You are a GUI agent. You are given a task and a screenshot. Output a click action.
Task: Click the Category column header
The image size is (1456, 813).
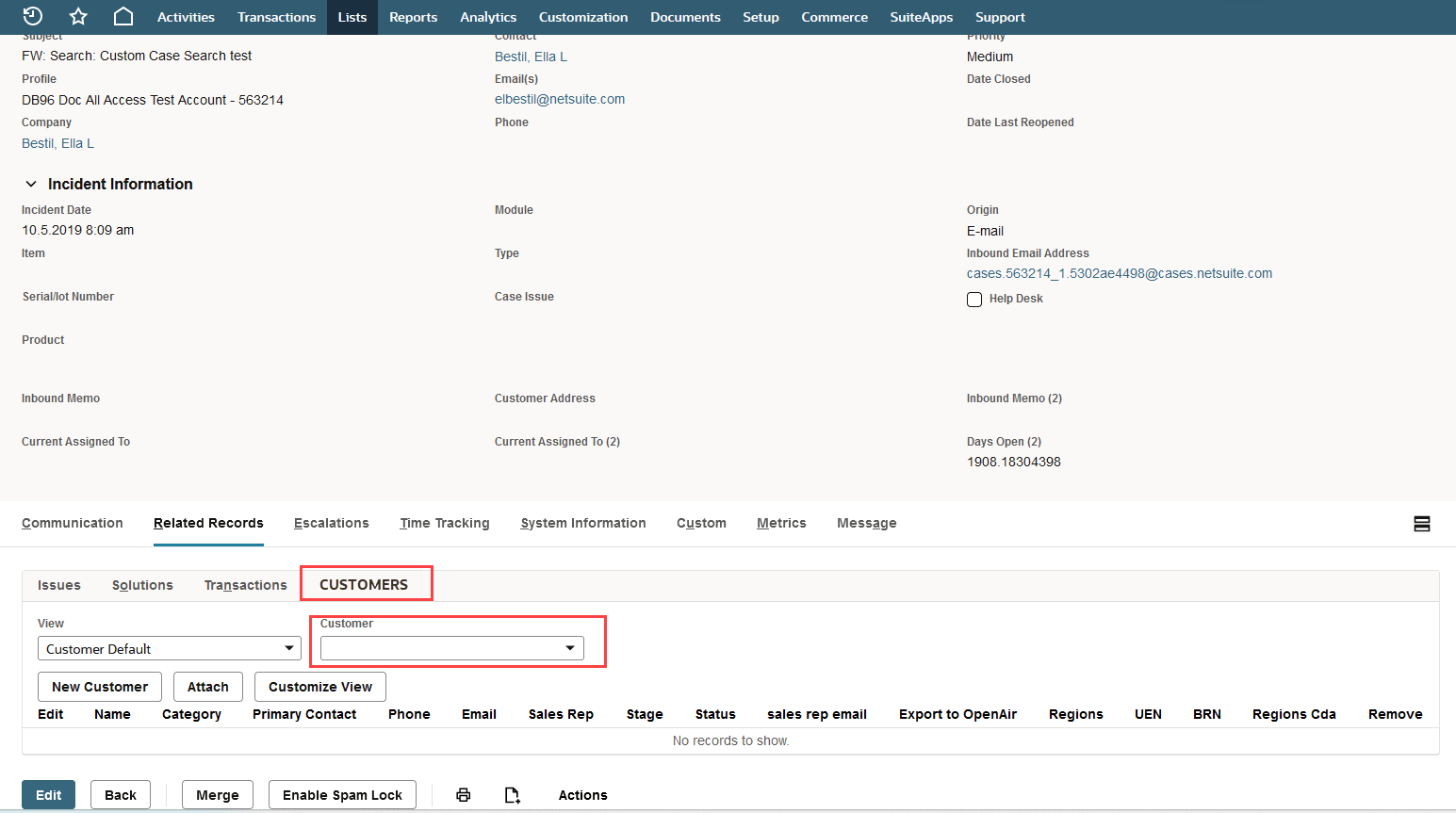coord(191,714)
